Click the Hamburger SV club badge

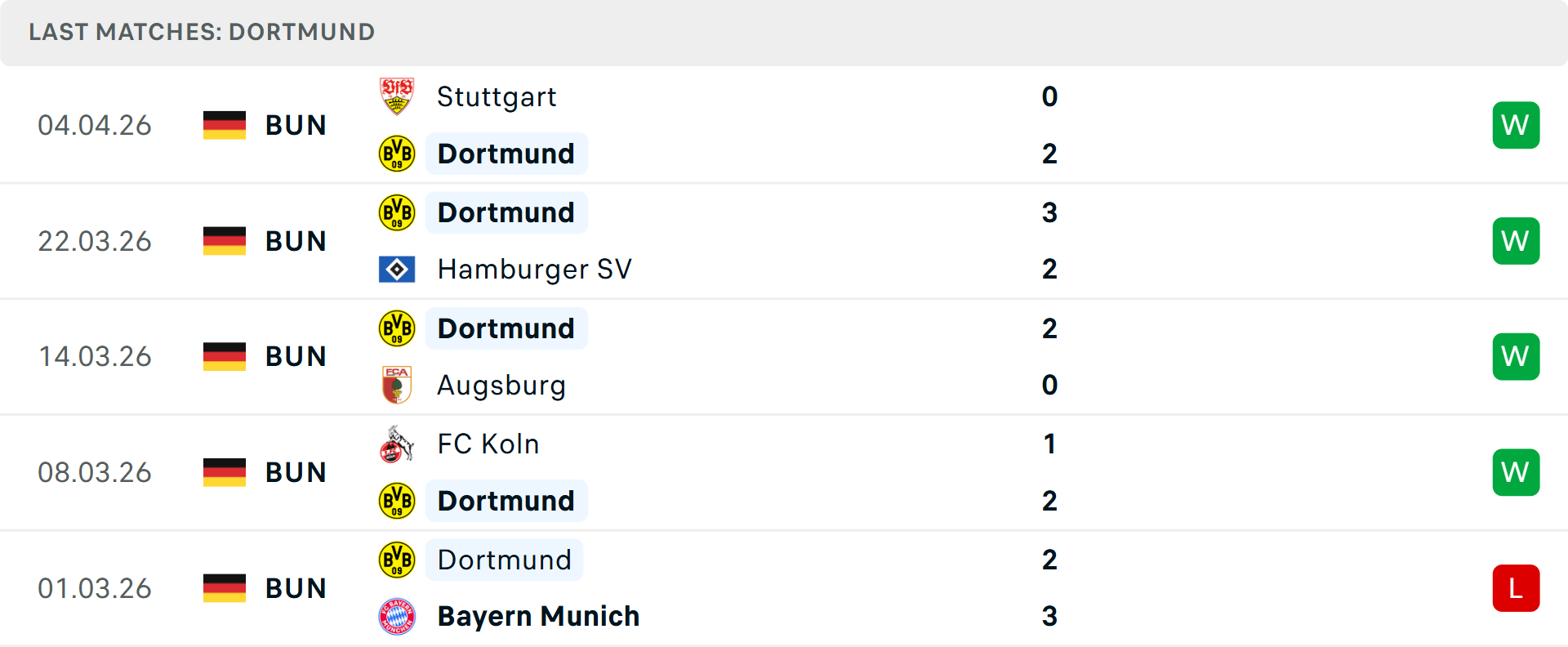coord(397,269)
